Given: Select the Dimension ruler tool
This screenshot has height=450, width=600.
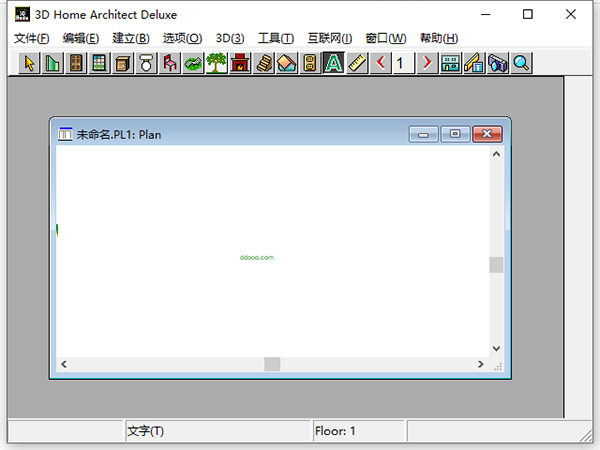Looking at the screenshot, I should (357, 63).
